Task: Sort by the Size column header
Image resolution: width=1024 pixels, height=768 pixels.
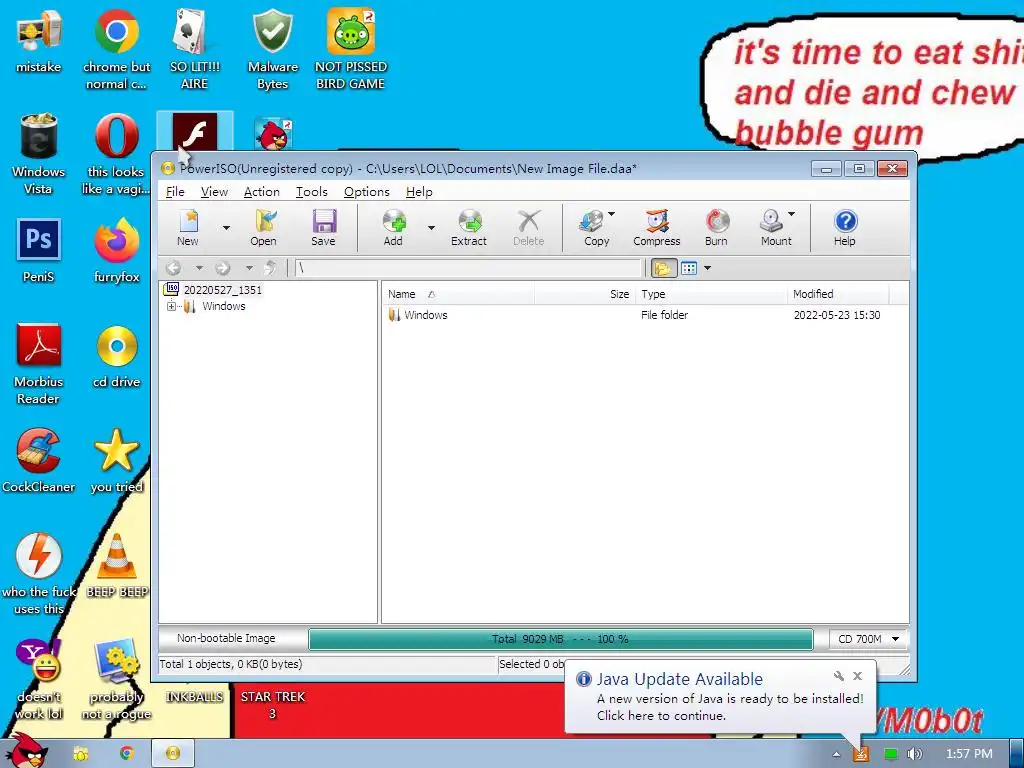Action: coord(584,294)
